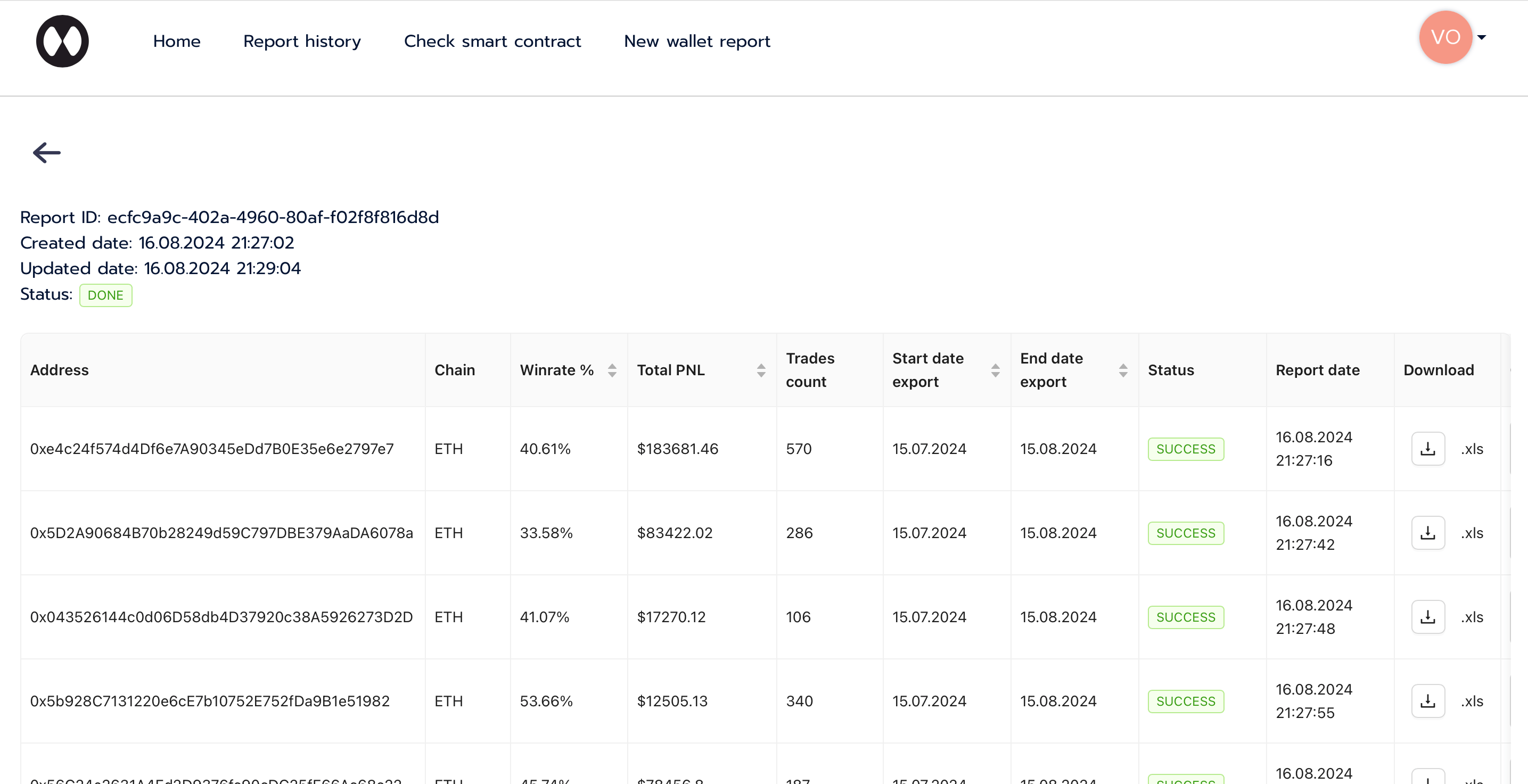Select address 0x5b928C7131220e6cE7b10752E752fDa9B1e51982
Image resolution: width=1528 pixels, height=784 pixels.
tap(210, 701)
